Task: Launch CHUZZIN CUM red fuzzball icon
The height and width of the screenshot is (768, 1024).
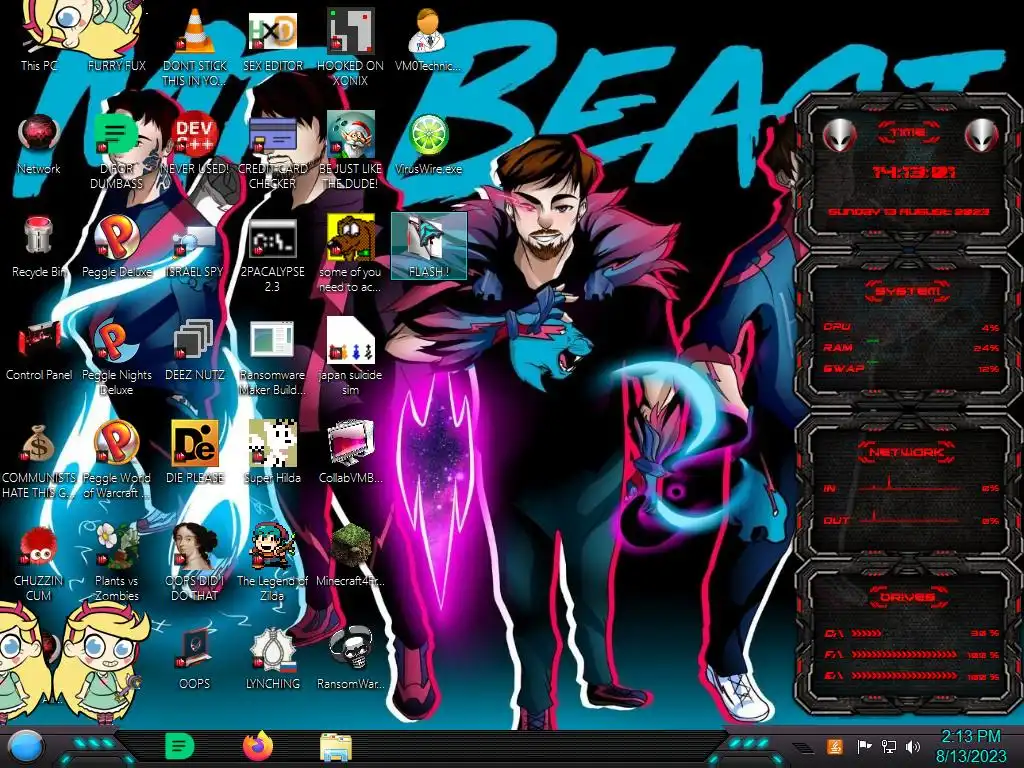Action: [39, 563]
